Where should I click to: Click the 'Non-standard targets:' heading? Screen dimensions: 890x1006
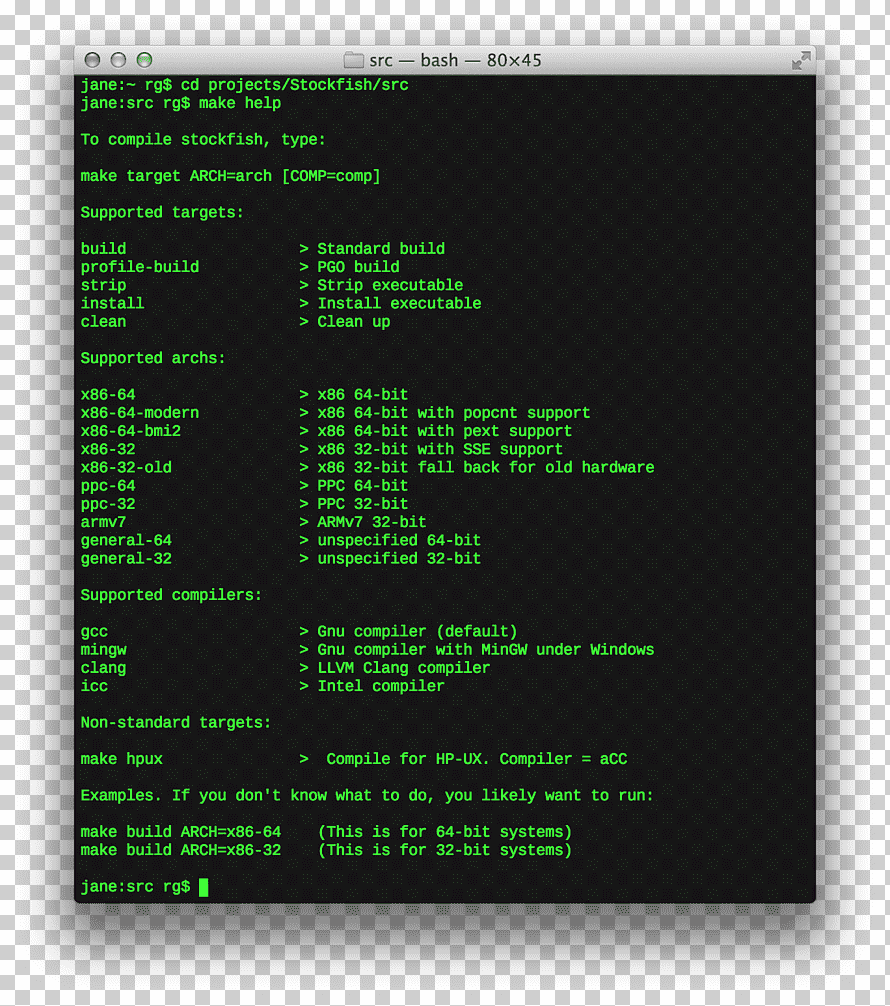(176, 723)
